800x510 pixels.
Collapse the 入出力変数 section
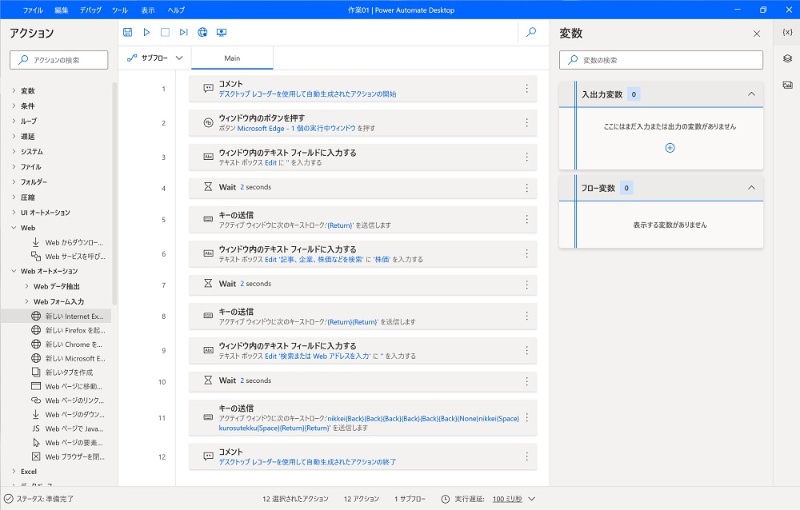(751, 94)
